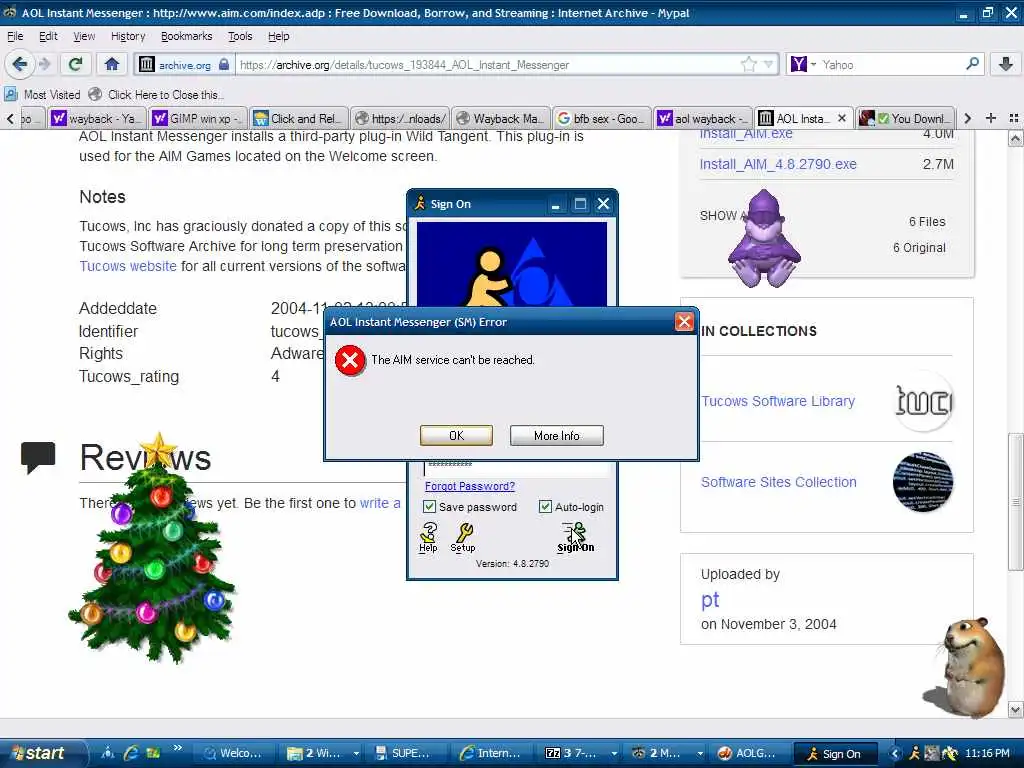Bookmark this page with the star icon

pos(748,64)
